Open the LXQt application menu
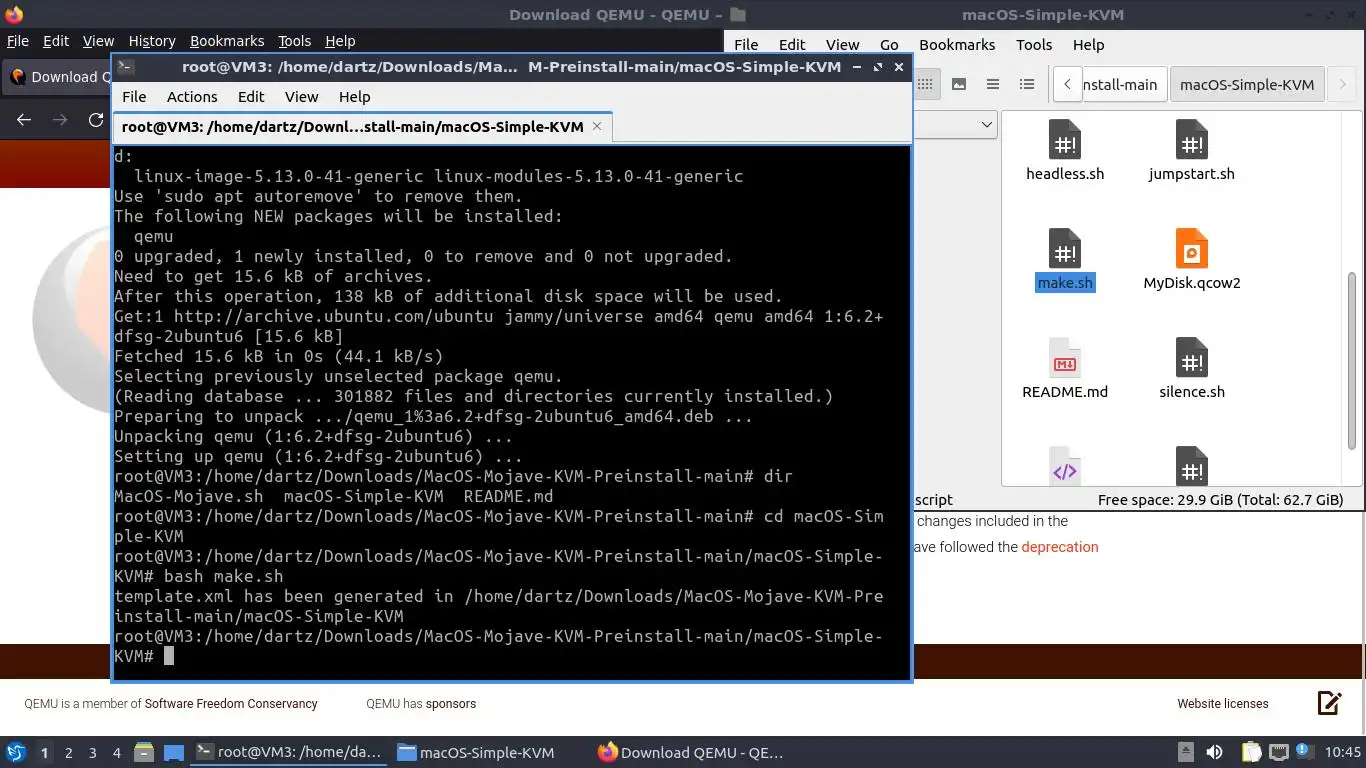 pyautogui.click(x=15, y=752)
